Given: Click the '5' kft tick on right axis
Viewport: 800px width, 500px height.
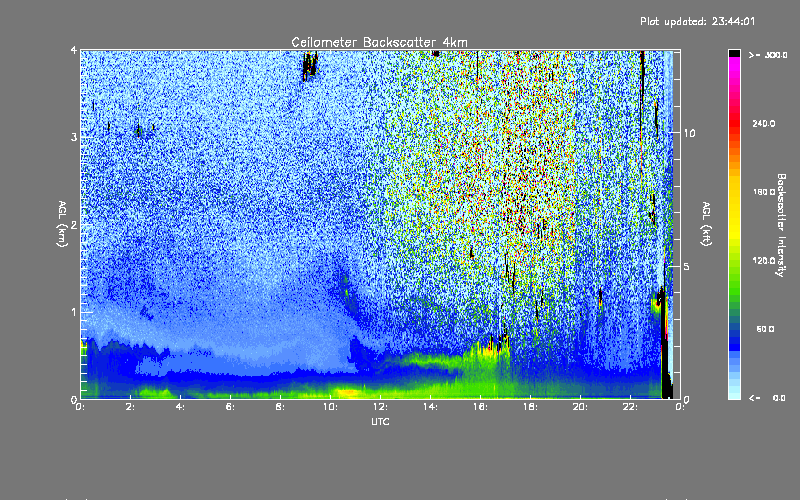Looking at the screenshot, I should [687, 267].
